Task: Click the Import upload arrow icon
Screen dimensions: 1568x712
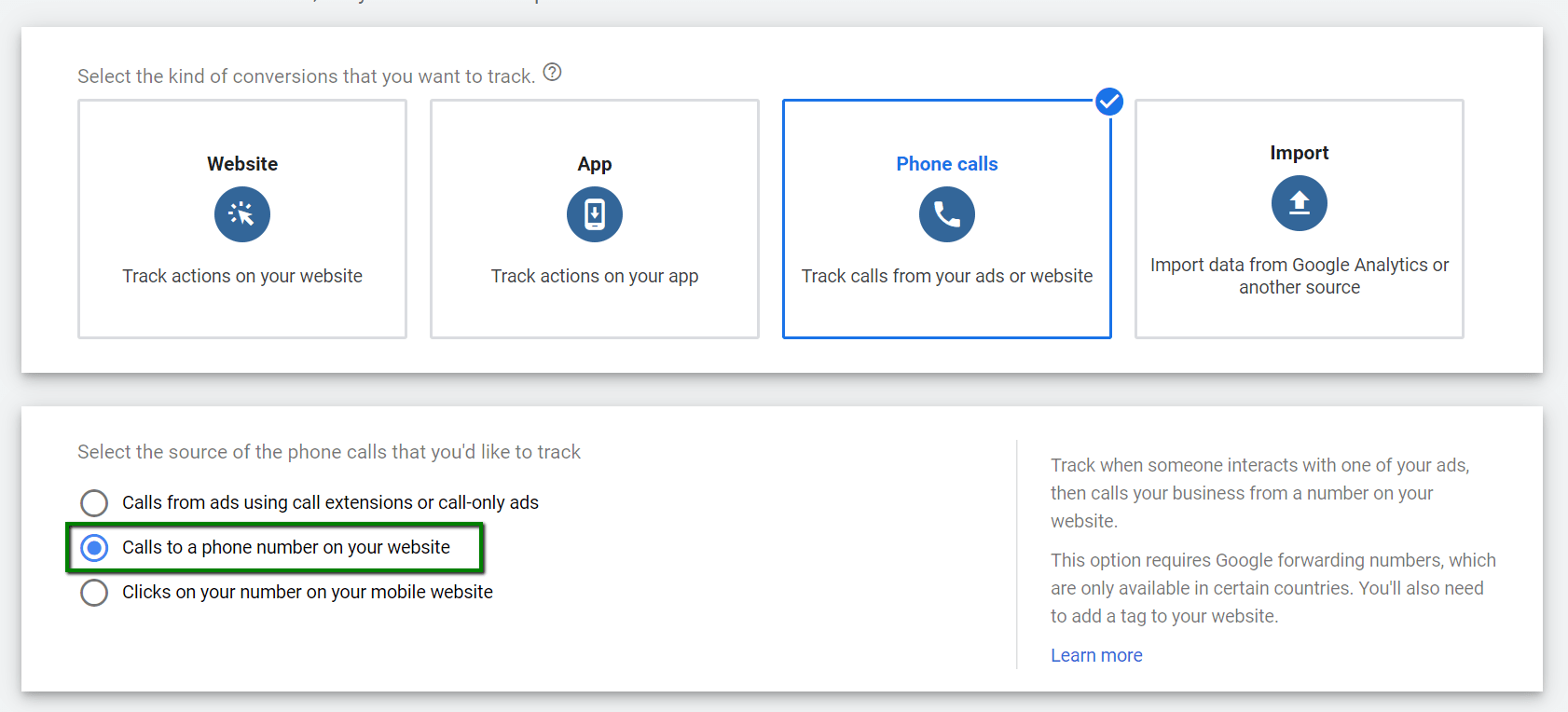Action: click(1300, 203)
